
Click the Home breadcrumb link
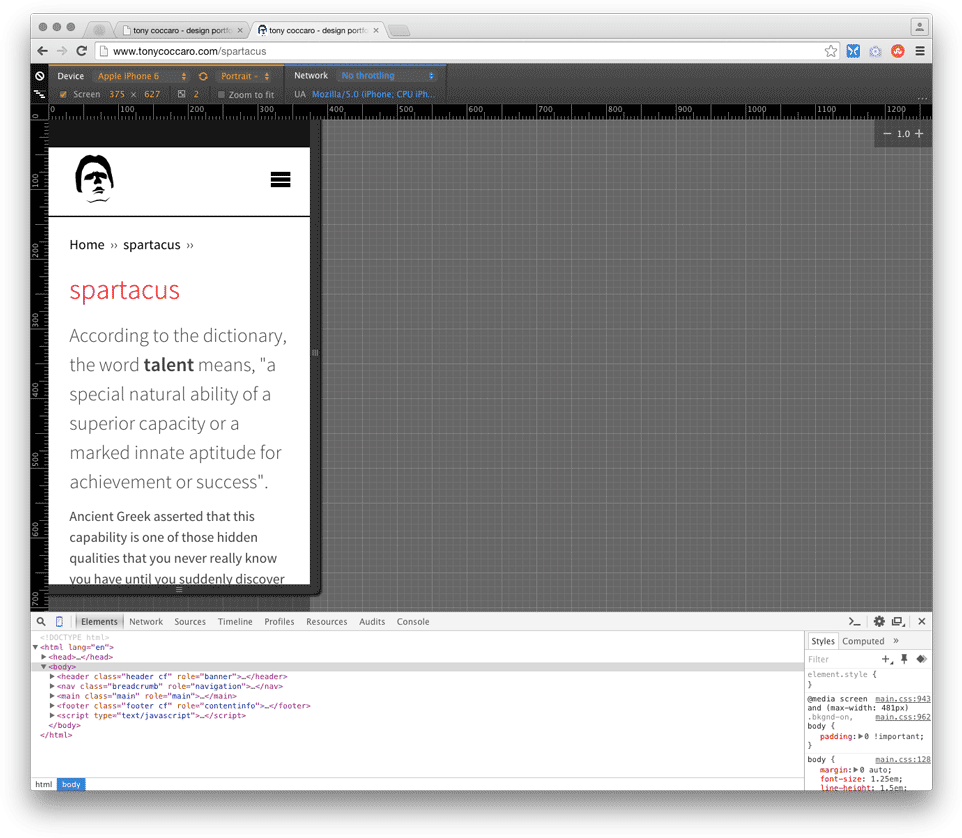(87, 245)
